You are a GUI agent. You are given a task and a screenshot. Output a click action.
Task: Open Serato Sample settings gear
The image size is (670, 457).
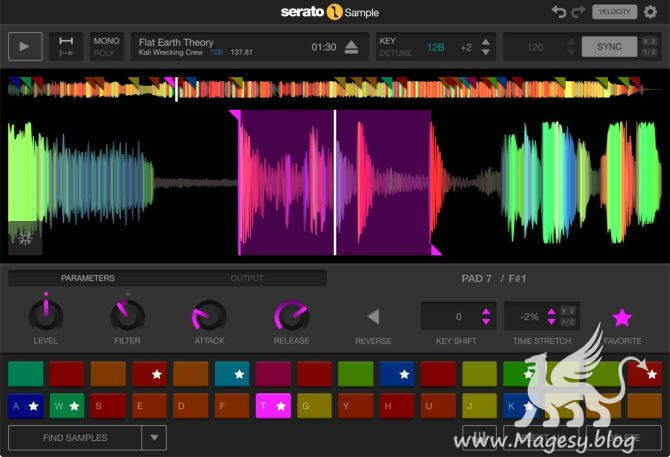[x=650, y=12]
